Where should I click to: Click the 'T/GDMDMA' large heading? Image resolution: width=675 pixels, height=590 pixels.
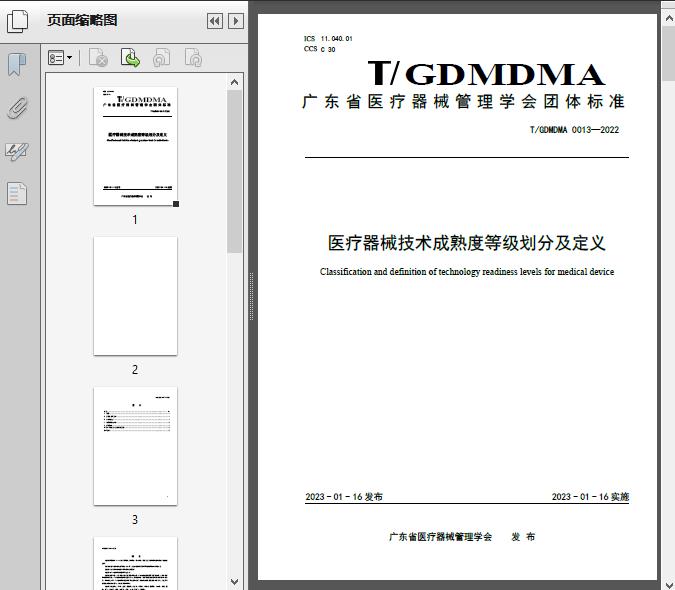tap(487, 74)
